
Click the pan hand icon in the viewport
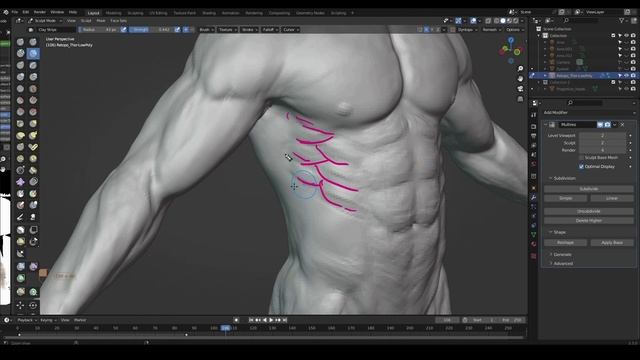(x=520, y=78)
